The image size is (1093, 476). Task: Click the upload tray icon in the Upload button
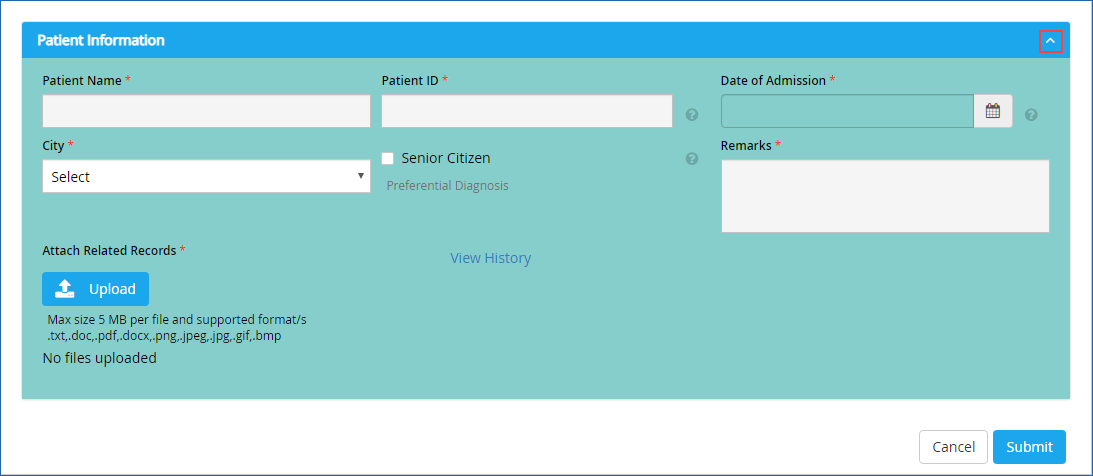(x=64, y=289)
